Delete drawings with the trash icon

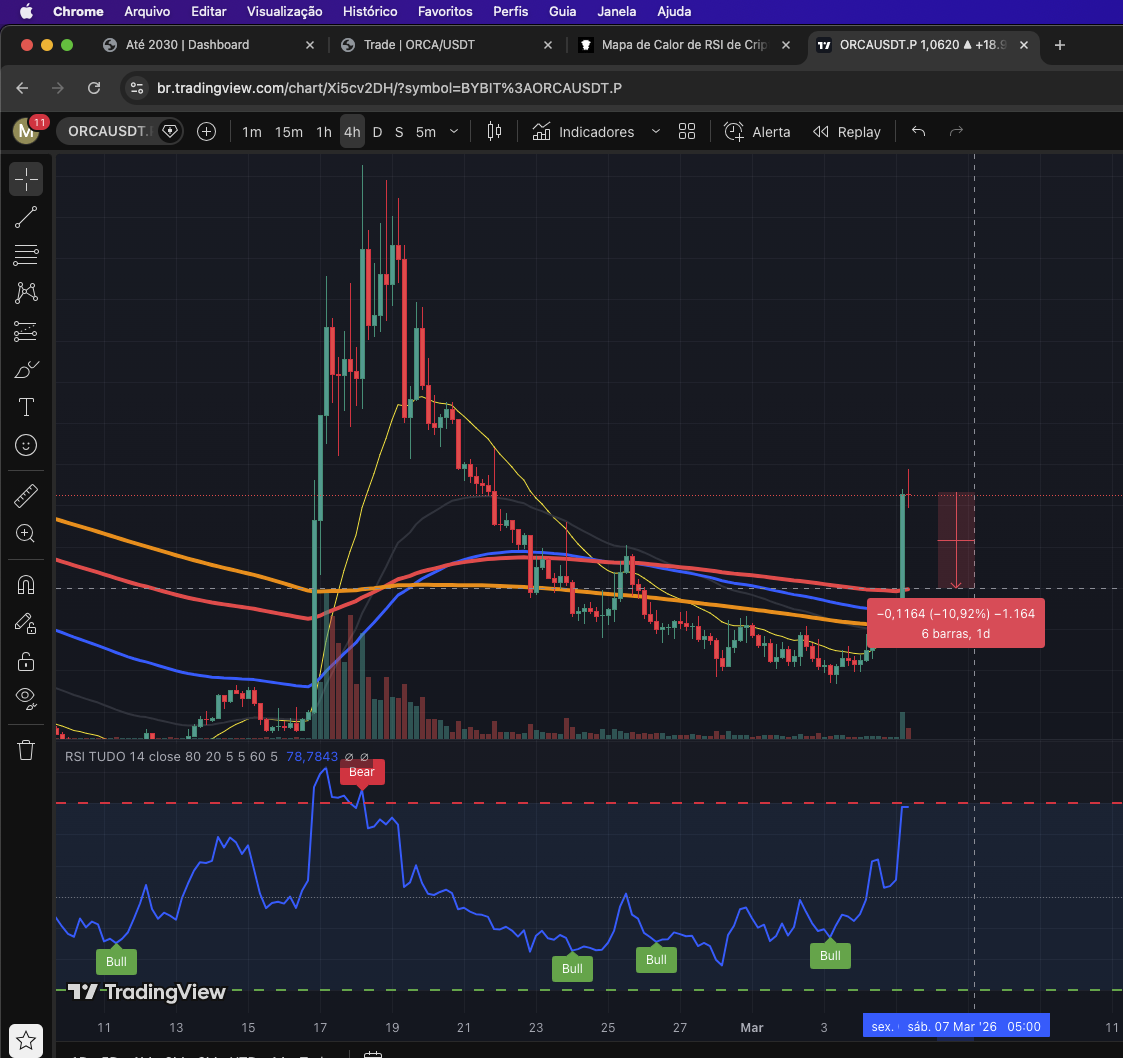pyautogui.click(x=26, y=749)
